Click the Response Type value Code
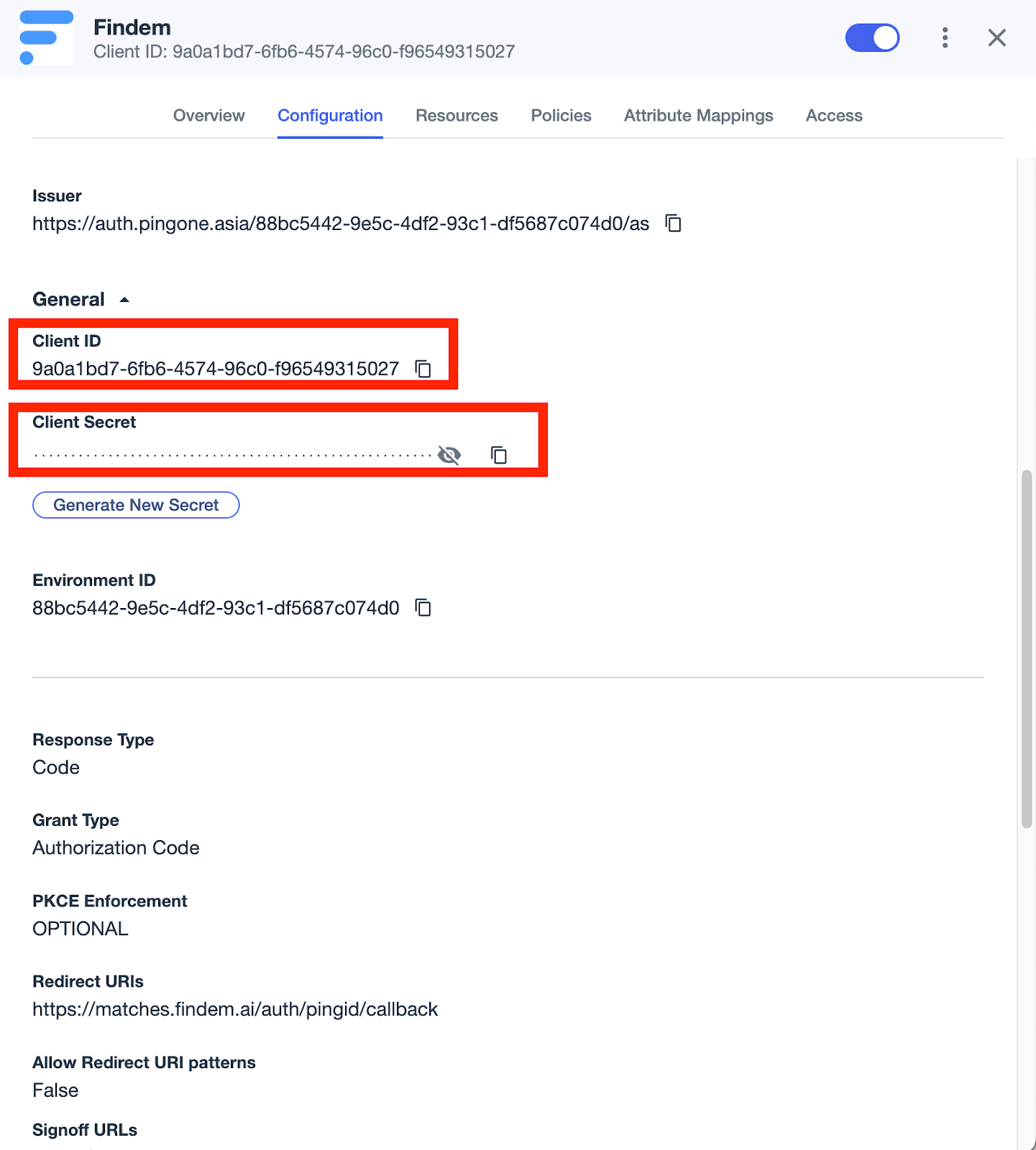The height and width of the screenshot is (1150, 1036). tap(56, 768)
